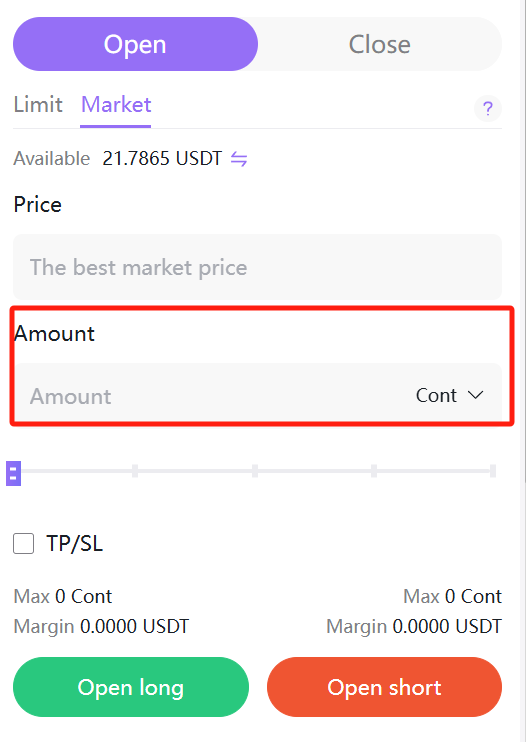Click the Open long button
Image resolution: width=526 pixels, height=742 pixels.
tap(131, 687)
